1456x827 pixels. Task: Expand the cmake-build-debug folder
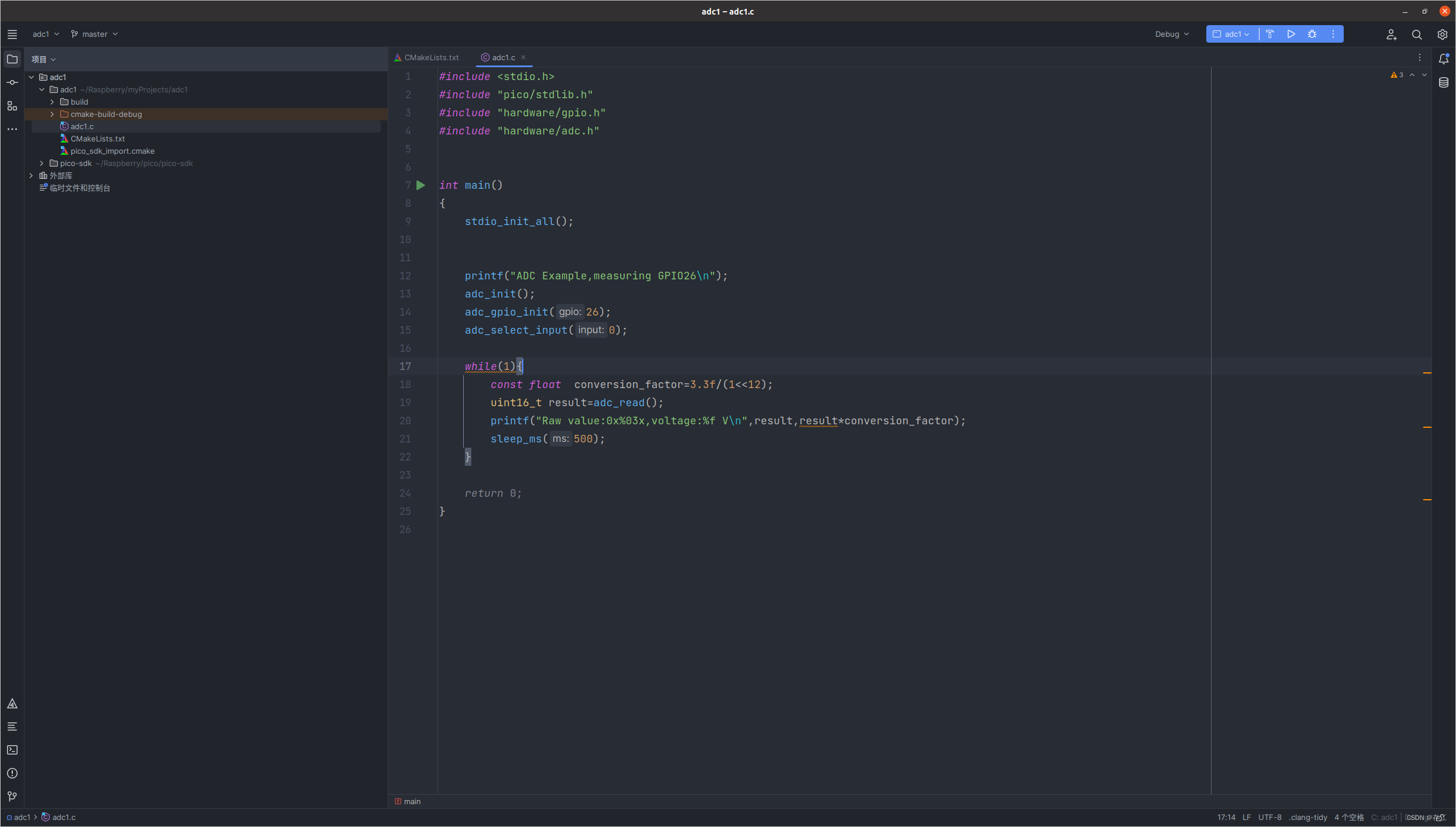tap(52, 114)
